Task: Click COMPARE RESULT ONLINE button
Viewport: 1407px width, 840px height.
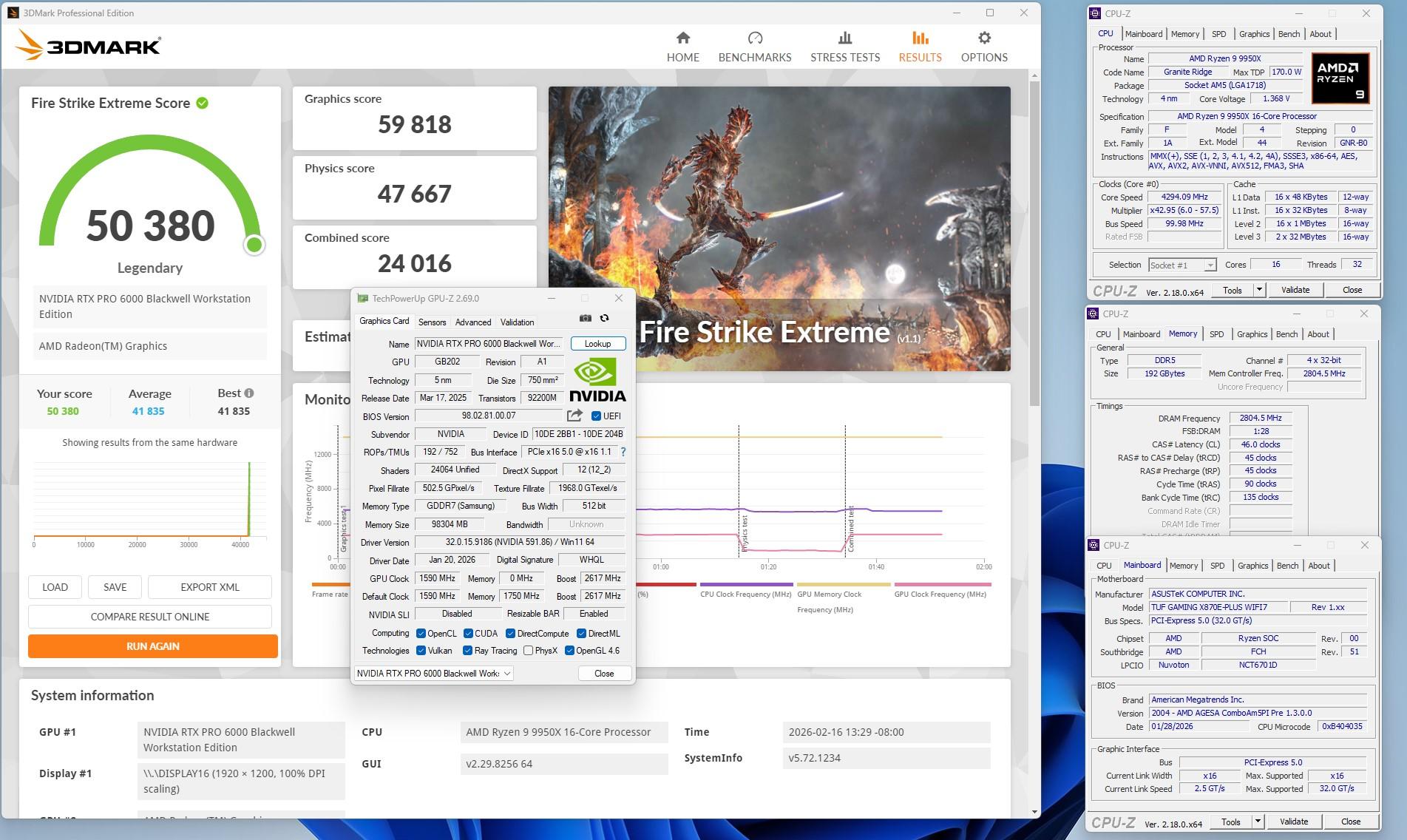Action: point(149,617)
